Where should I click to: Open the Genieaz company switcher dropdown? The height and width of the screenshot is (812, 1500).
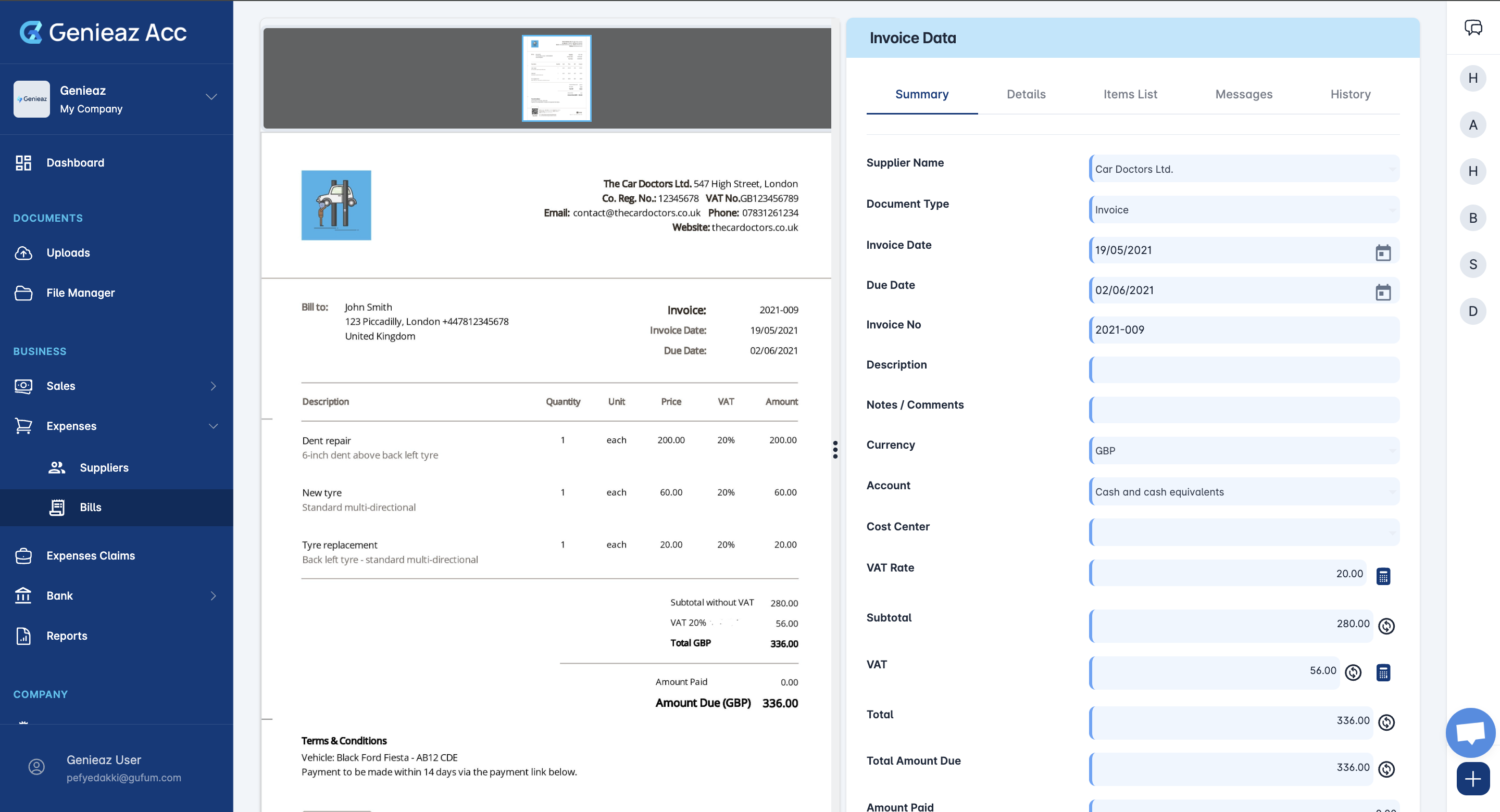tap(211, 97)
